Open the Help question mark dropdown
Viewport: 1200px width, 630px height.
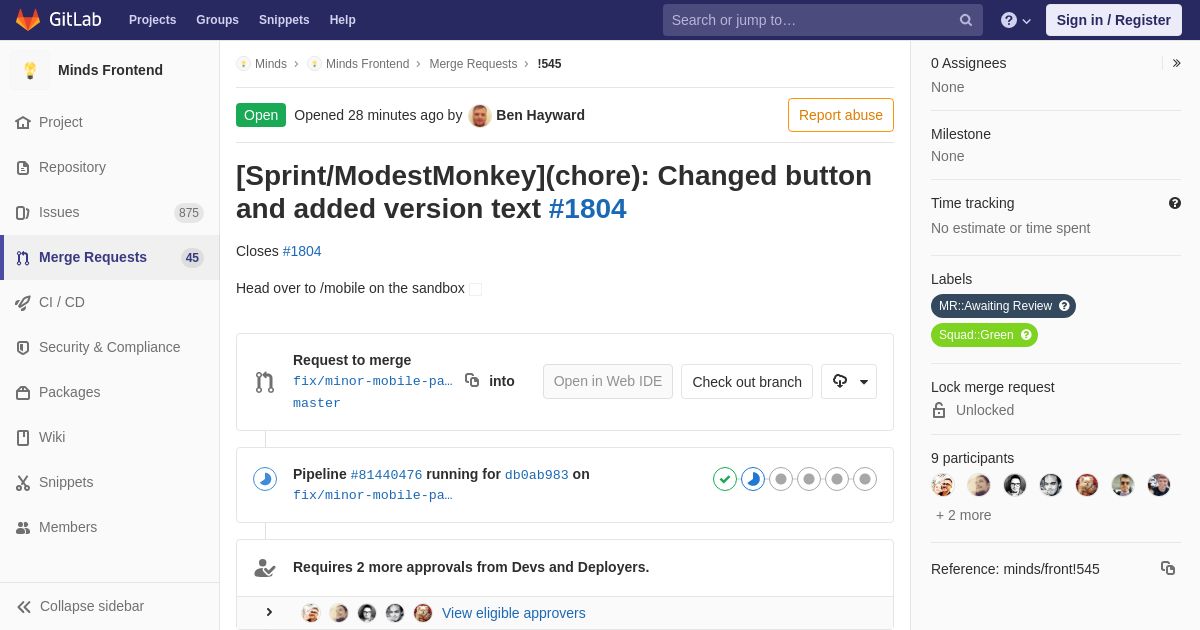tap(1016, 20)
